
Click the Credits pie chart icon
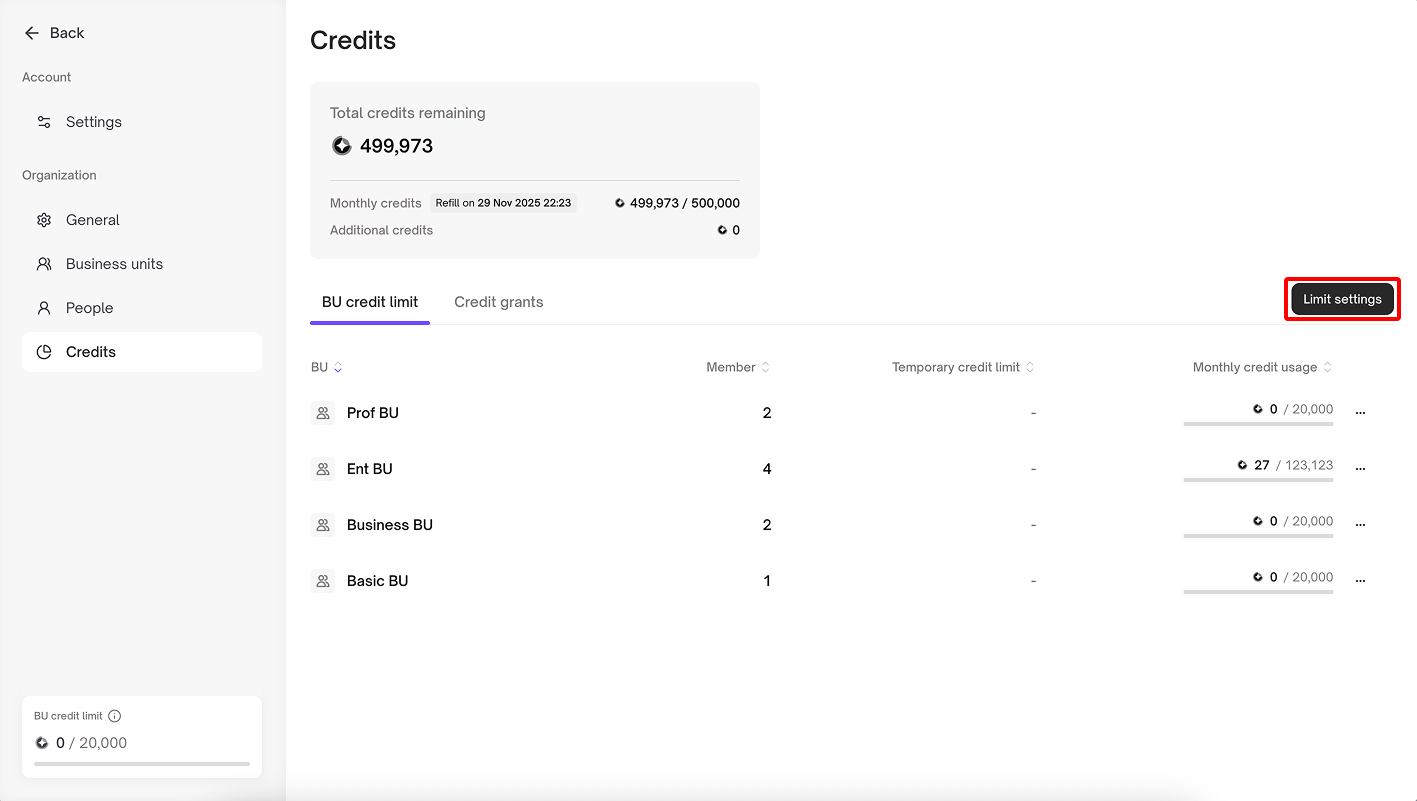44,352
